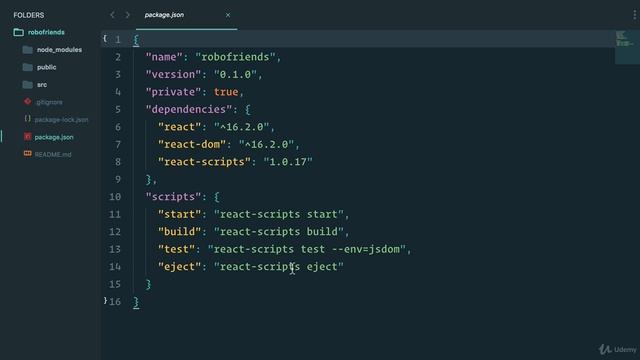This screenshot has width=640, height=360.
Task: Click the "build" script key
Action: click(180, 232)
